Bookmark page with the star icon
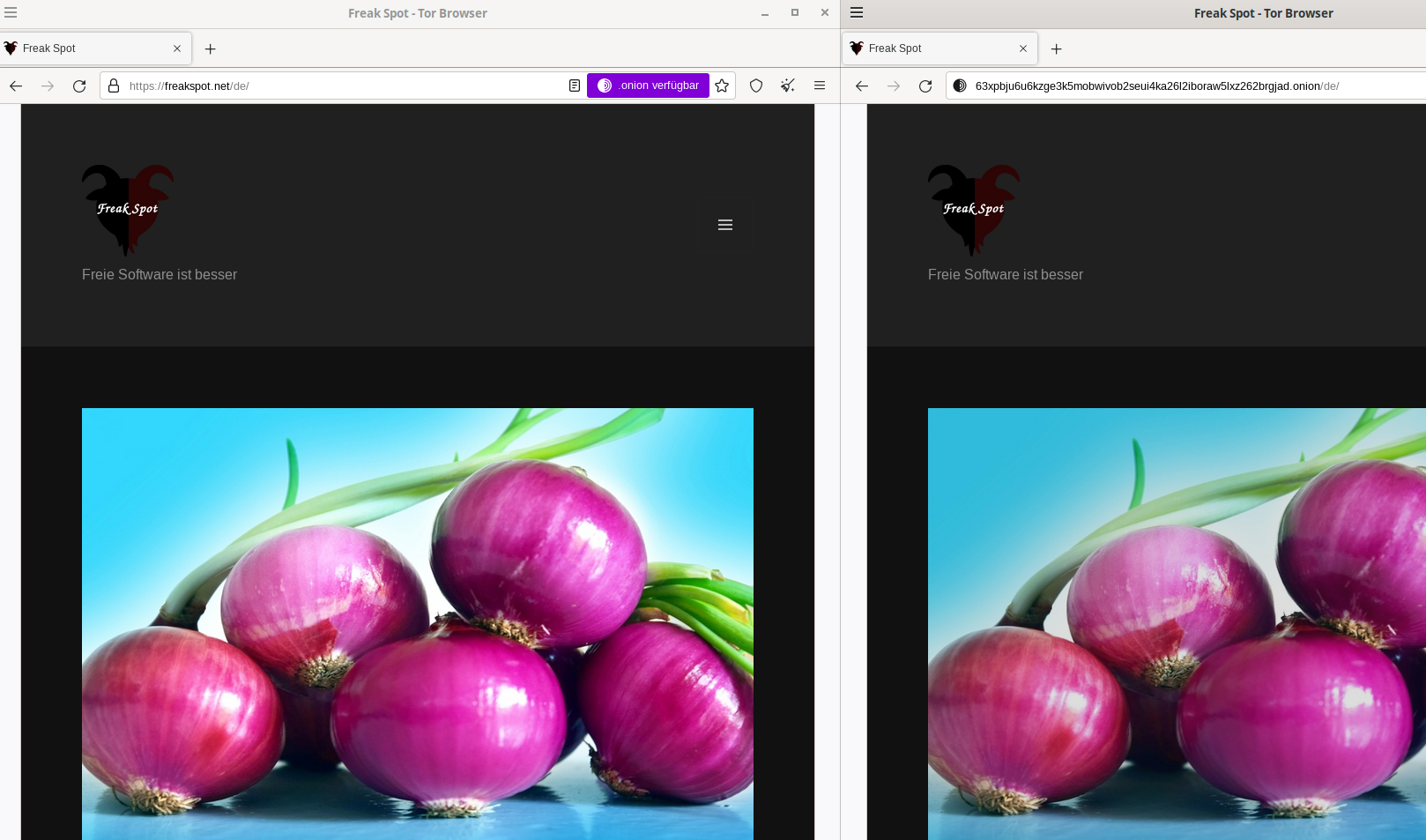1426x840 pixels. (722, 85)
